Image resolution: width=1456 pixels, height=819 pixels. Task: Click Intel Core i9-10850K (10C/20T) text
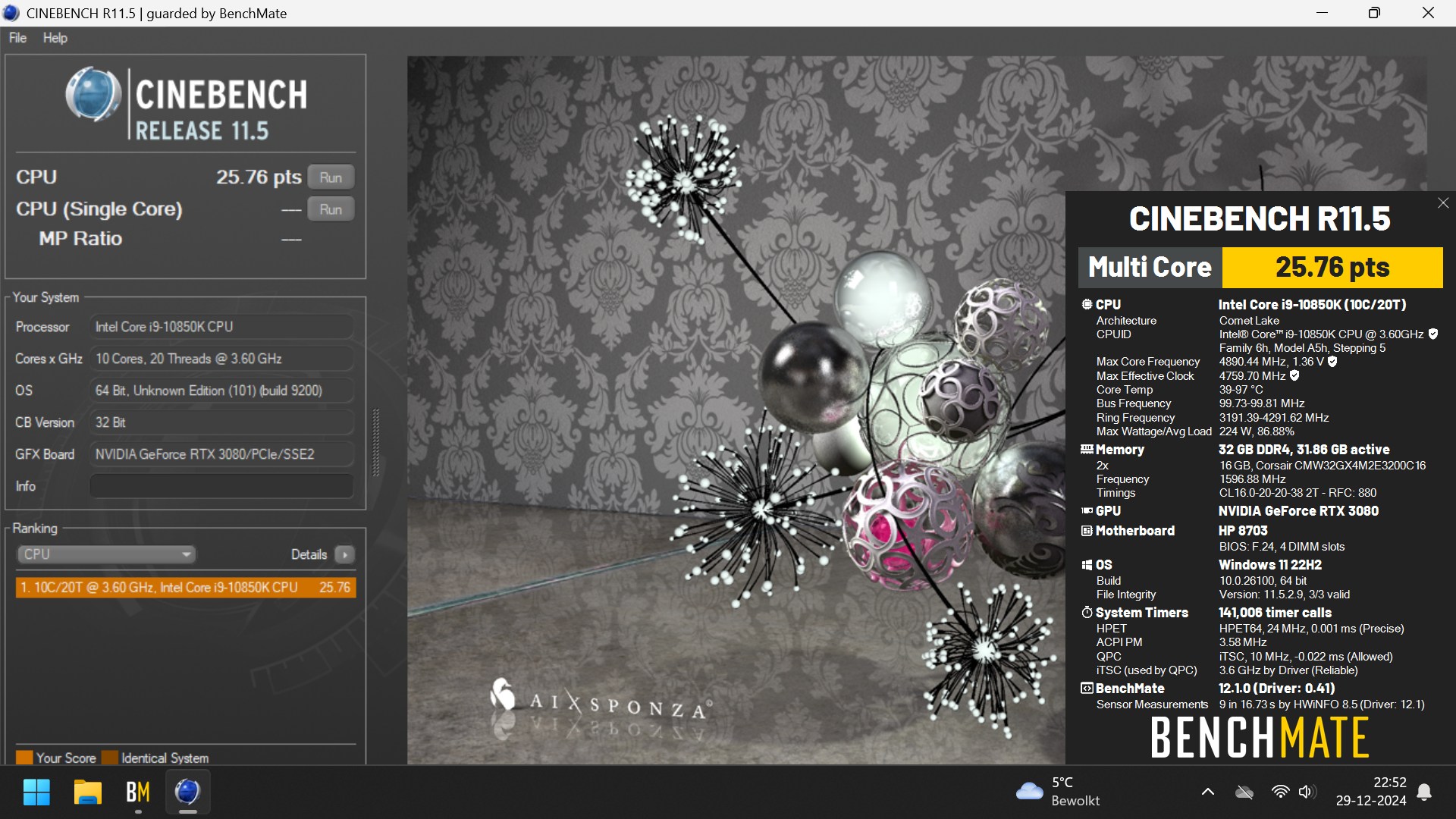[x=1312, y=304]
